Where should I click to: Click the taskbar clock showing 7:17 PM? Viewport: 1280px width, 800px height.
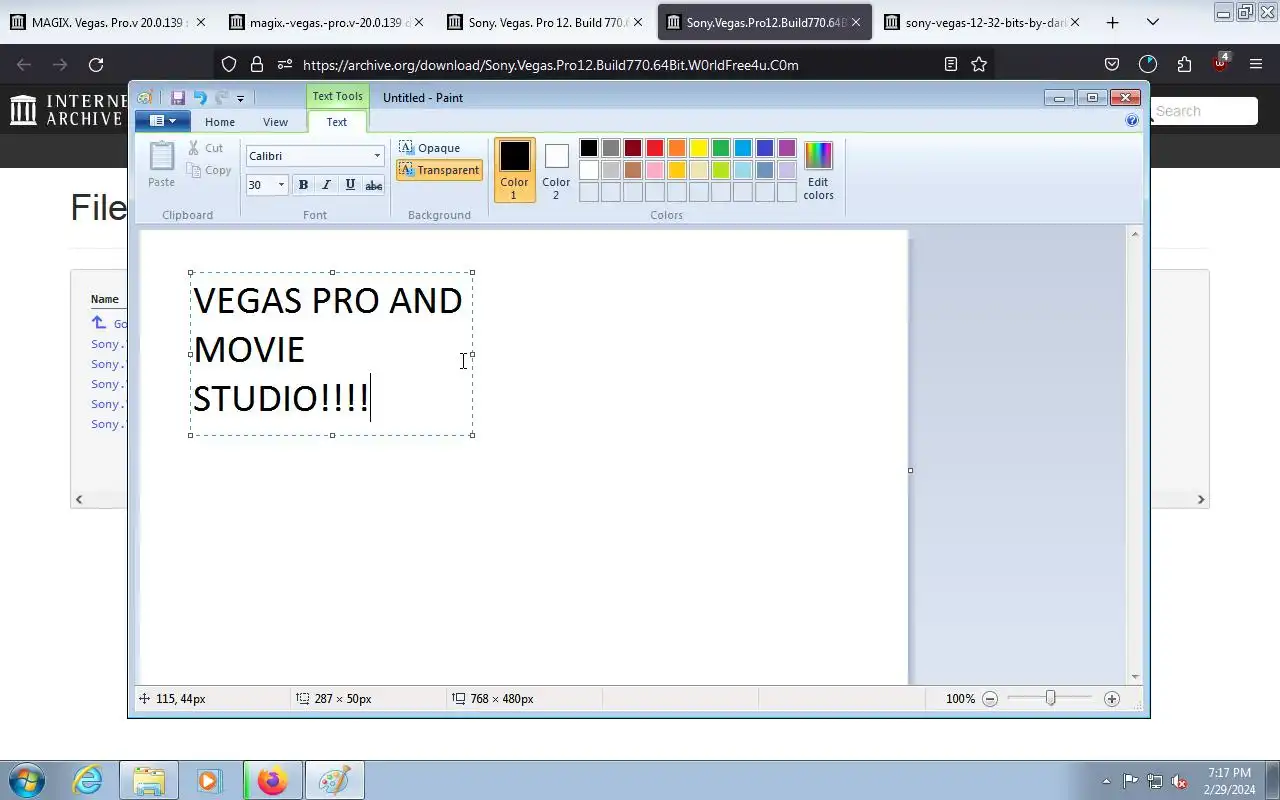pyautogui.click(x=1229, y=781)
